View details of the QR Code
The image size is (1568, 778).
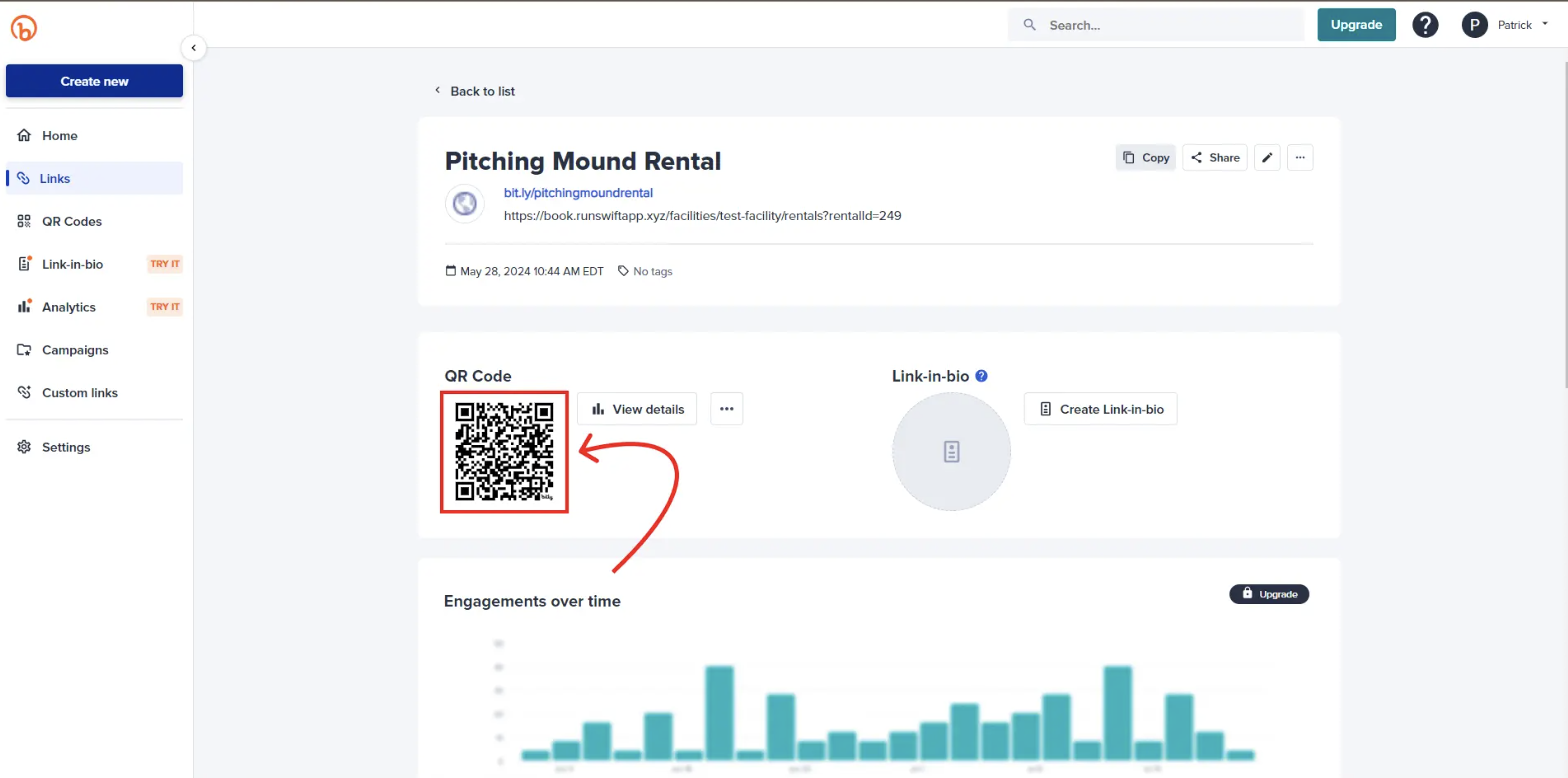[637, 409]
